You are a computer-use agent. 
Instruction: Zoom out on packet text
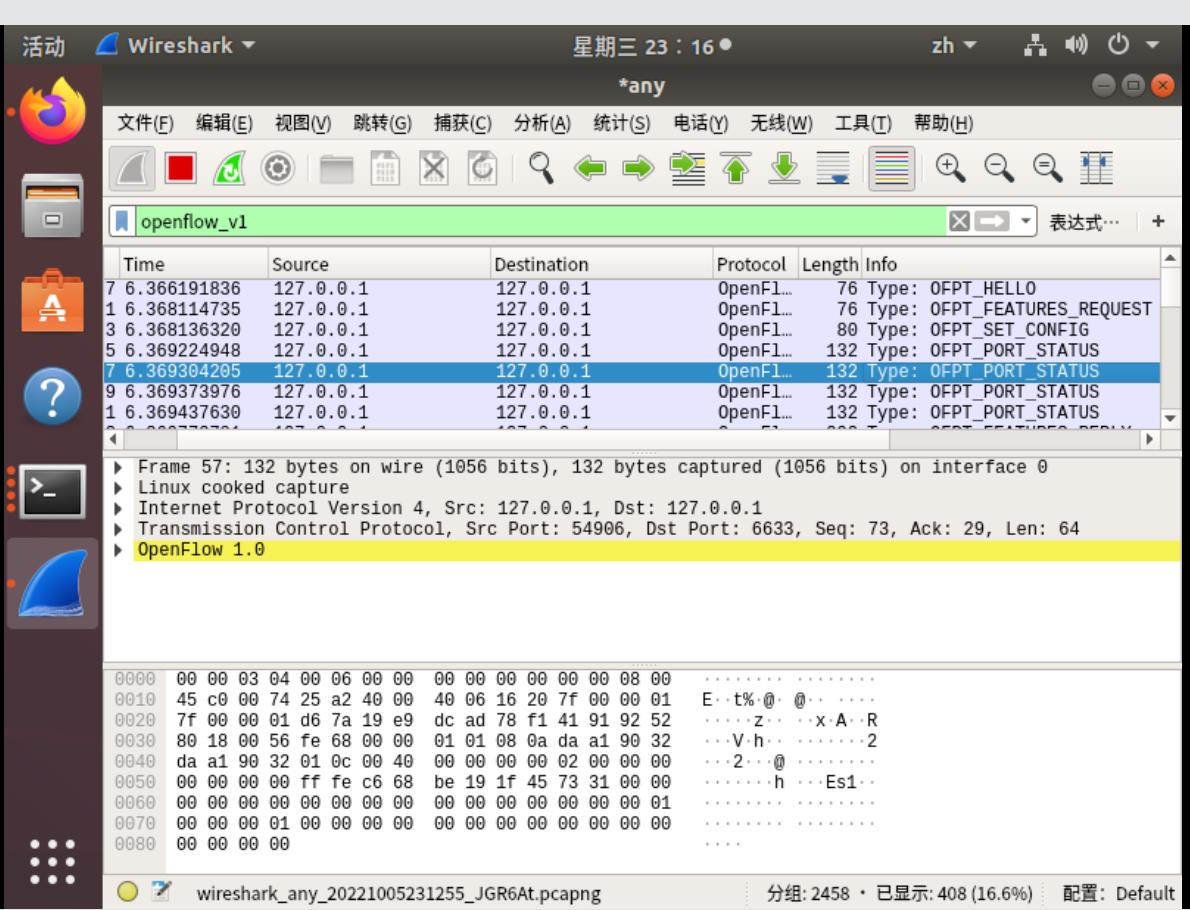click(999, 168)
